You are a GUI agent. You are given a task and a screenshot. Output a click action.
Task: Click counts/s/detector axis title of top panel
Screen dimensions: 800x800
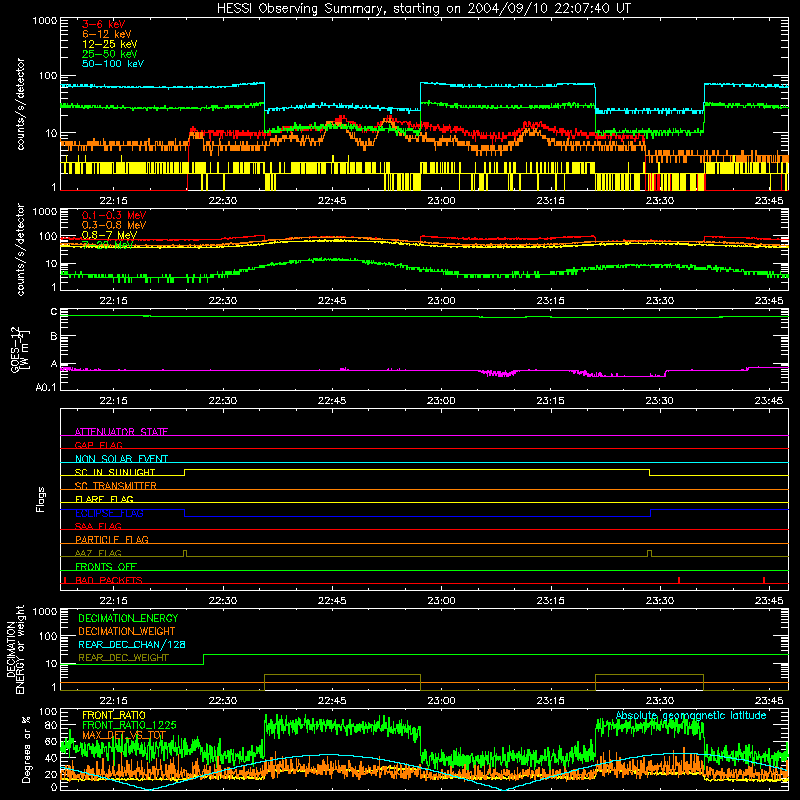(x=20, y=104)
